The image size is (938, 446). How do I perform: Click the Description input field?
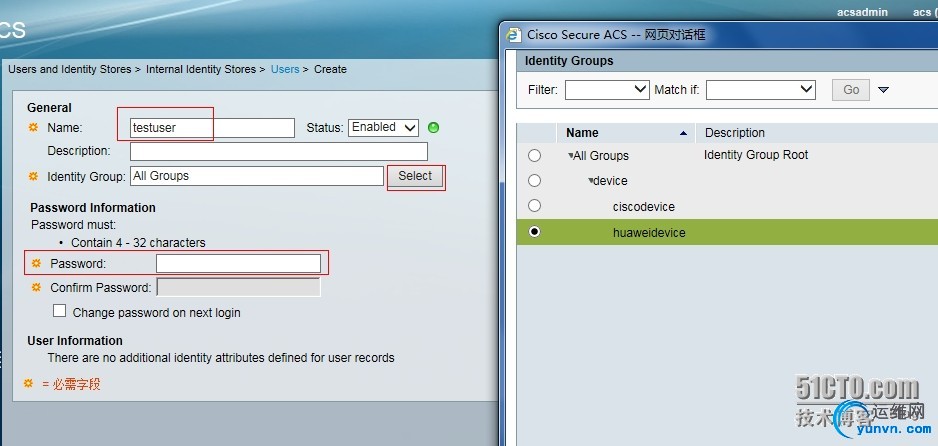pyautogui.click(x=279, y=151)
